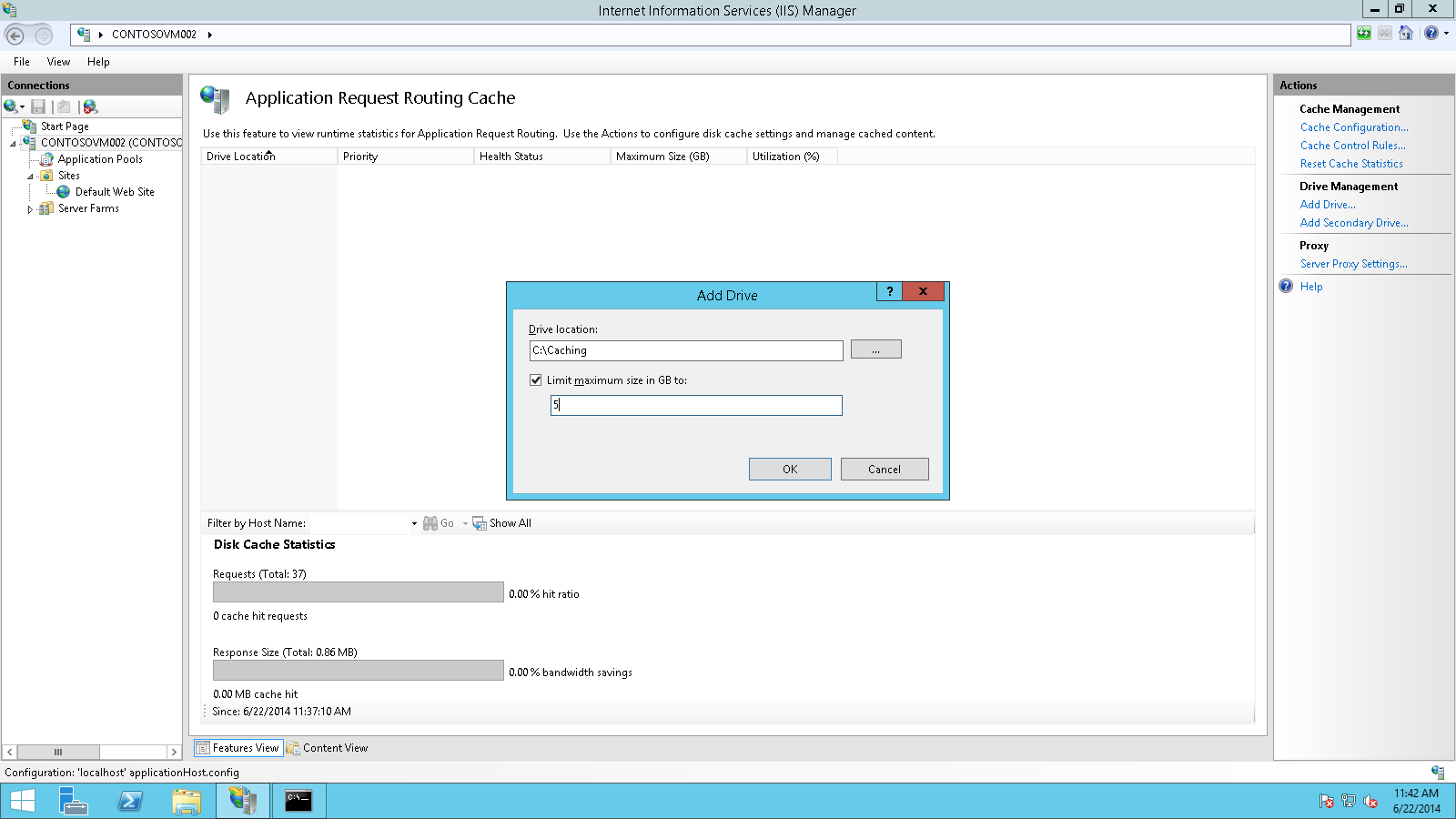The width and height of the screenshot is (1456, 819).
Task: Uncheck Limit maximum size in GB checkbox
Action: (536, 380)
